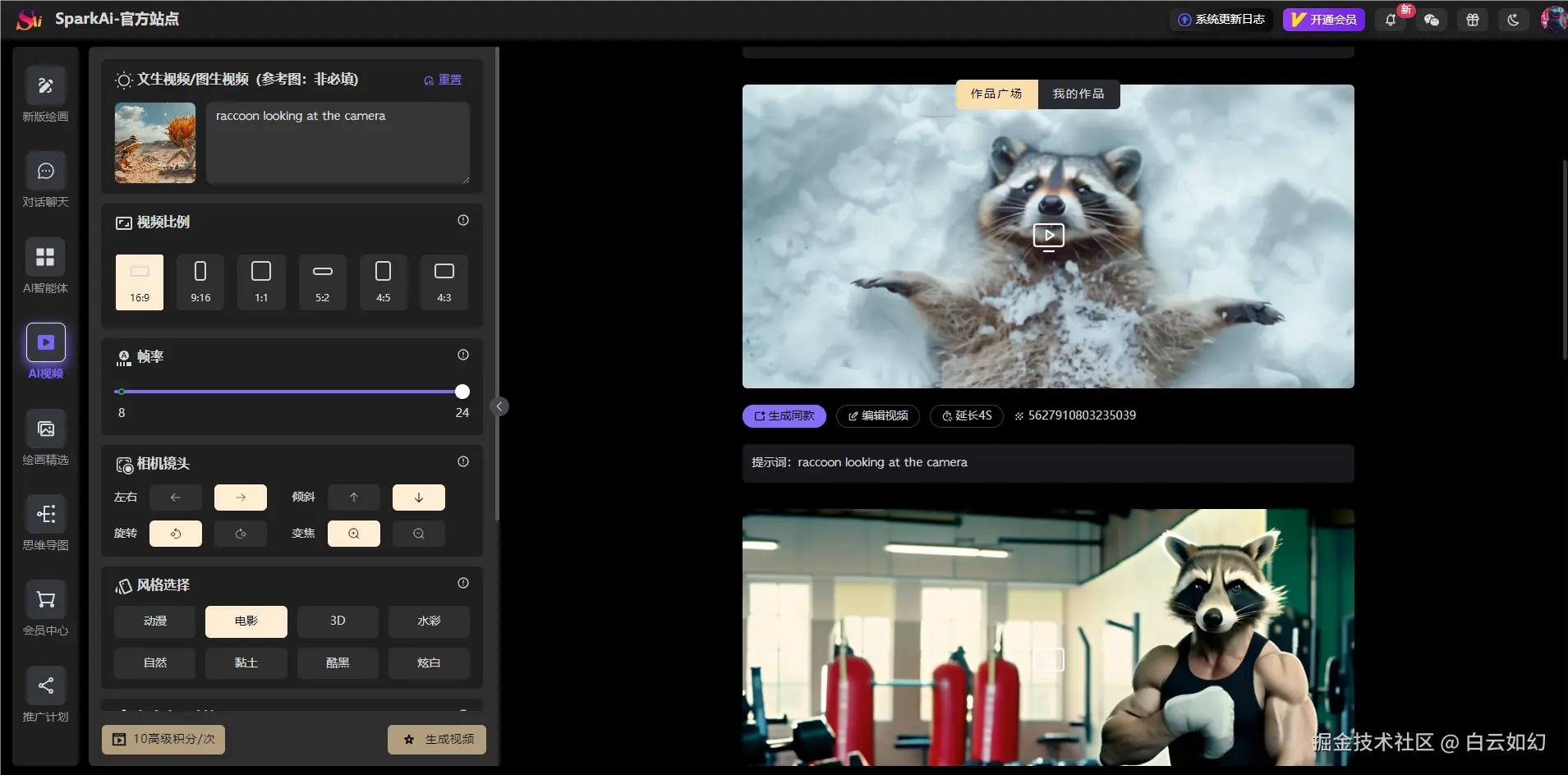Click 编辑视频 button

878,416
